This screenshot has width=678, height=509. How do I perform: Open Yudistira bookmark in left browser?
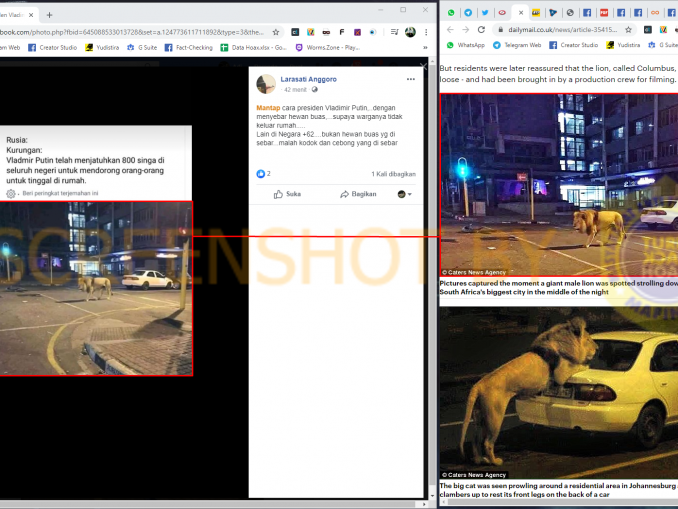[102, 48]
